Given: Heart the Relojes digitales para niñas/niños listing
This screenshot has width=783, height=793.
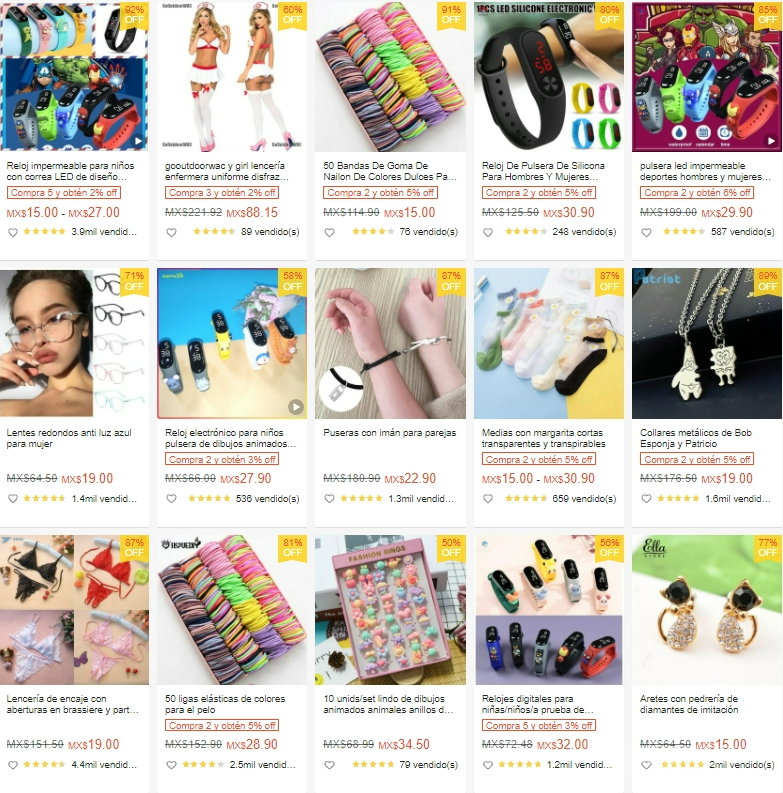Looking at the screenshot, I should point(488,765).
